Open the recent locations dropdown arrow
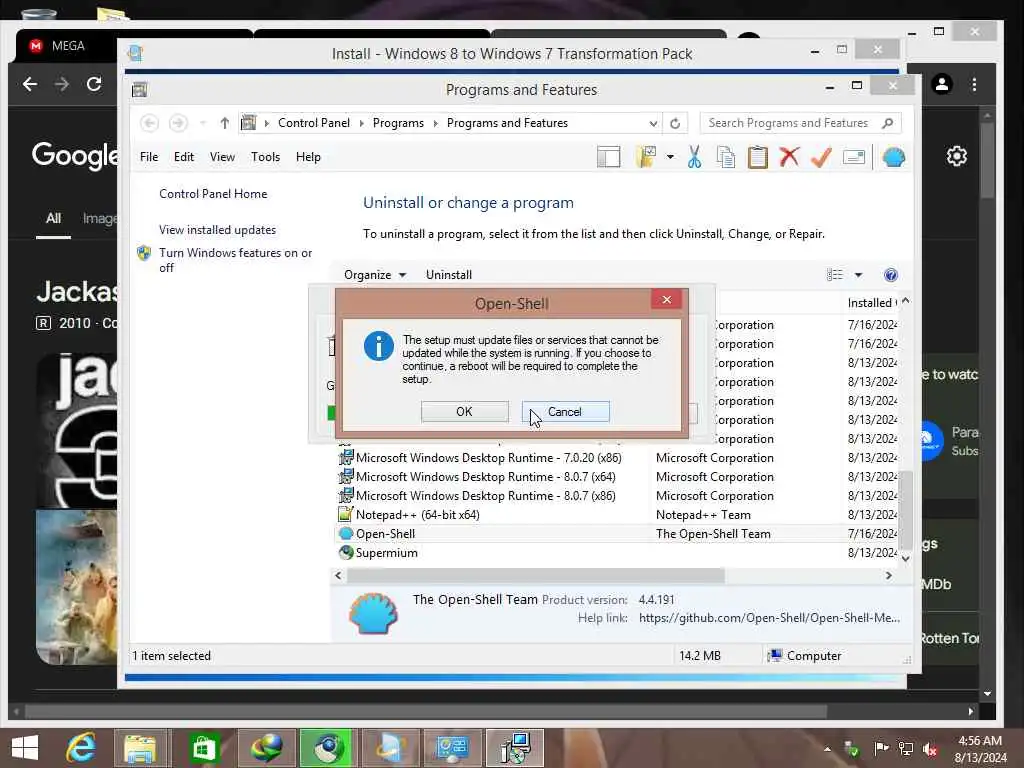 [x=202, y=123]
